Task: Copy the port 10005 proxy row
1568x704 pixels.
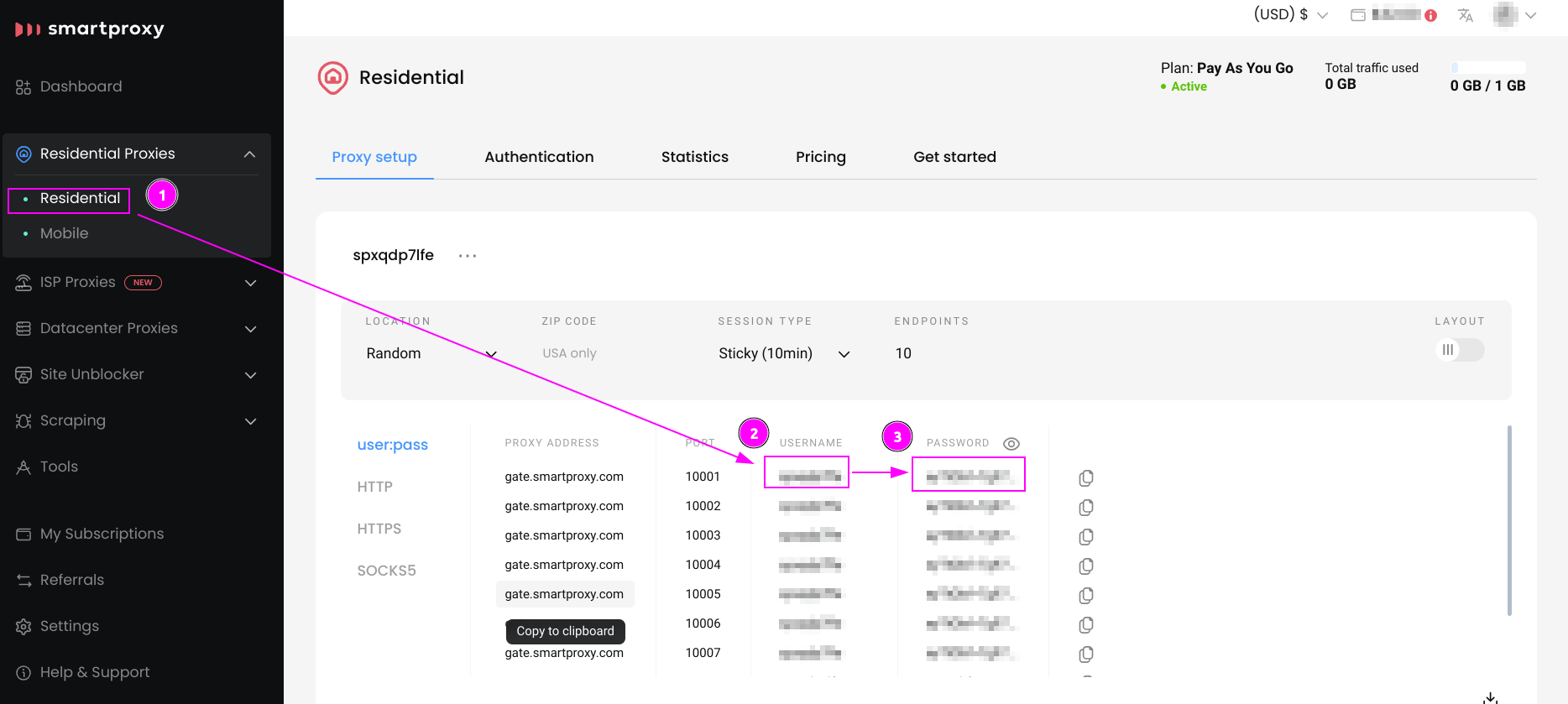Action: point(1086,596)
